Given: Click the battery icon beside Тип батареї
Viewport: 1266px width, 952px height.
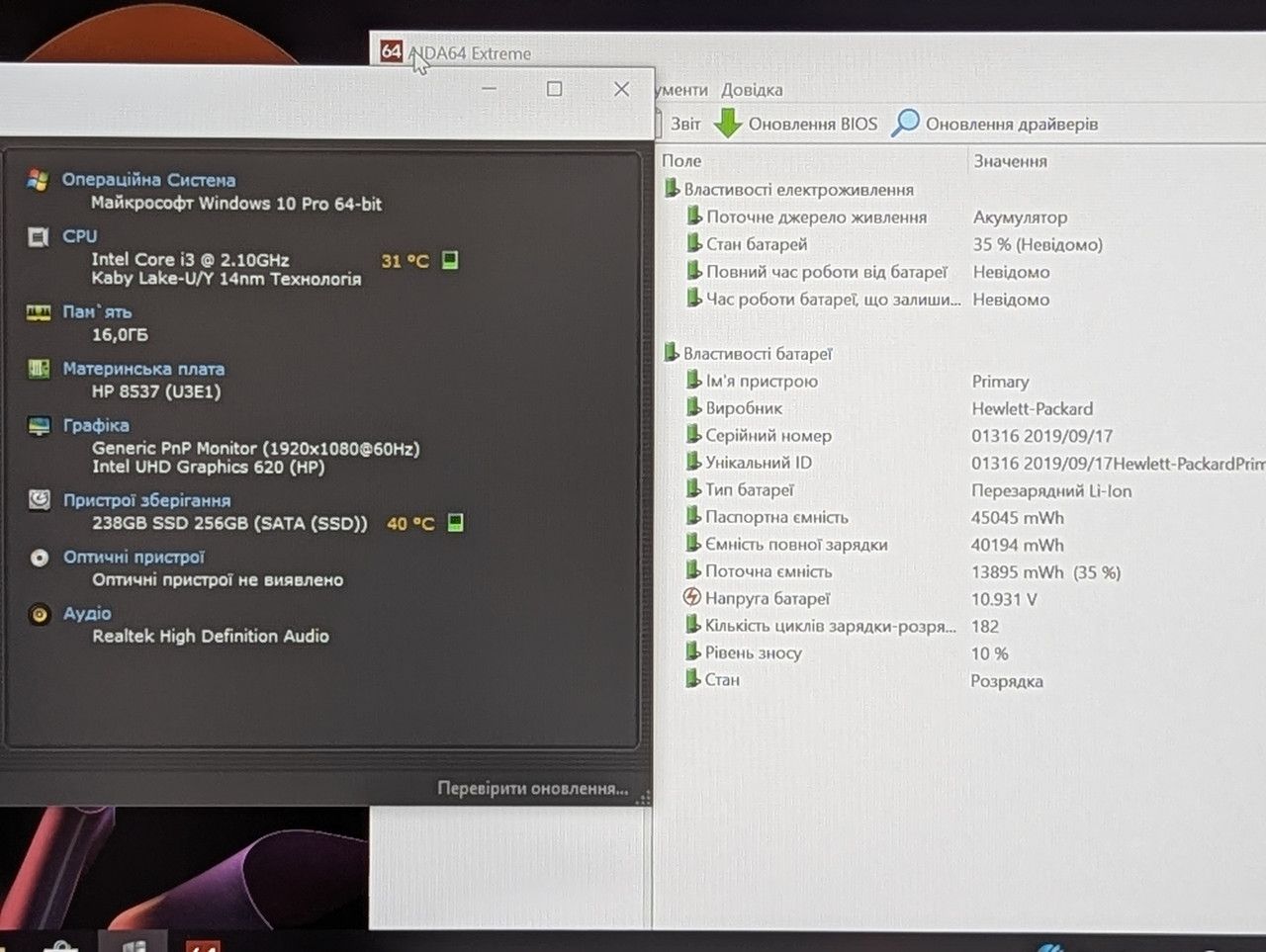Looking at the screenshot, I should 694,489.
